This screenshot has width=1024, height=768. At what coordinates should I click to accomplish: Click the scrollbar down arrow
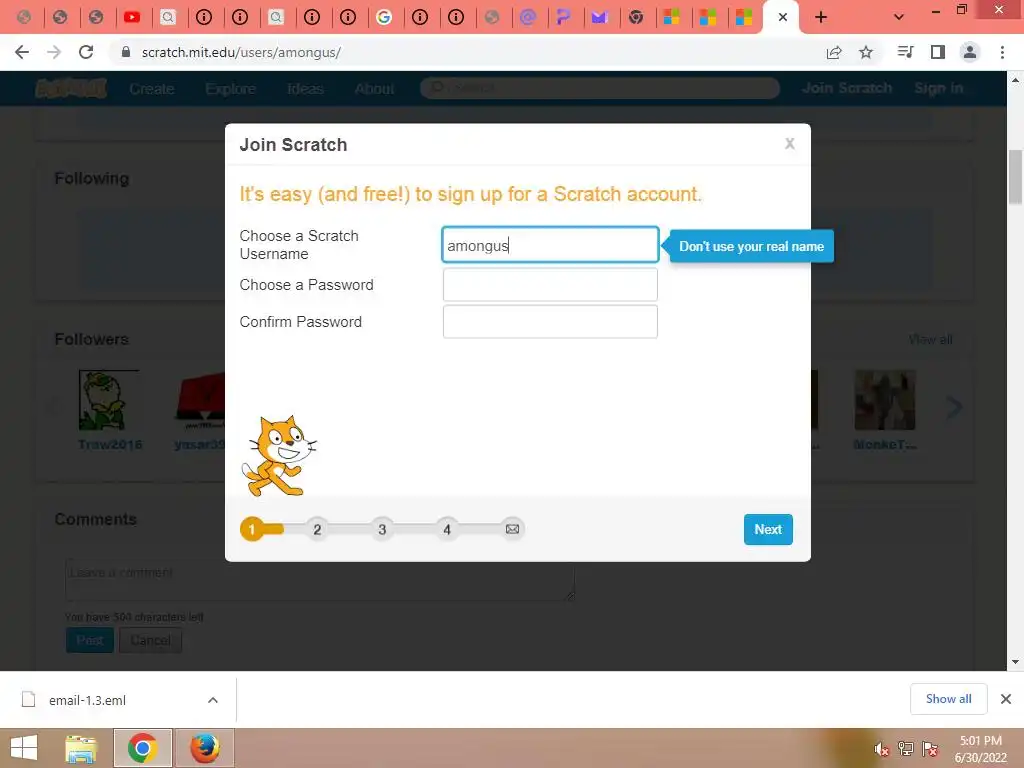[1016, 662]
